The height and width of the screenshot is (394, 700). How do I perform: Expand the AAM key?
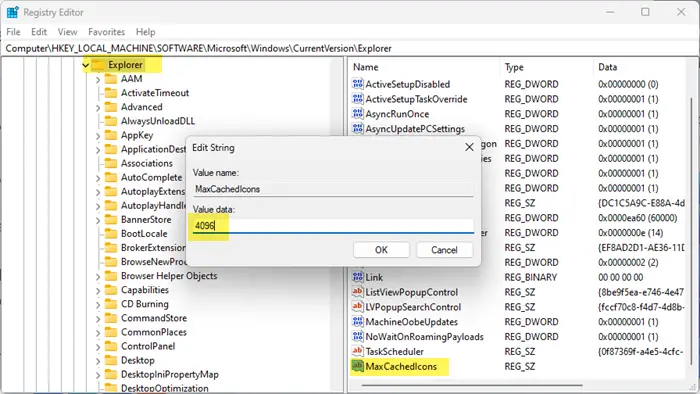tap(98, 79)
